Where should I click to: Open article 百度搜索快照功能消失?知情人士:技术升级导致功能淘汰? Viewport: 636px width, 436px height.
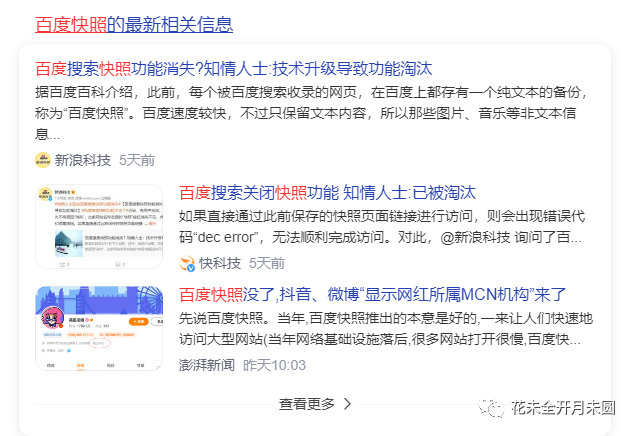pyautogui.click(x=234, y=69)
